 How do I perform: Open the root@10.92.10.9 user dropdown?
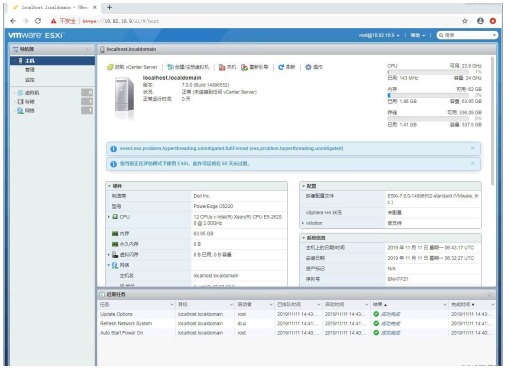click(379, 35)
